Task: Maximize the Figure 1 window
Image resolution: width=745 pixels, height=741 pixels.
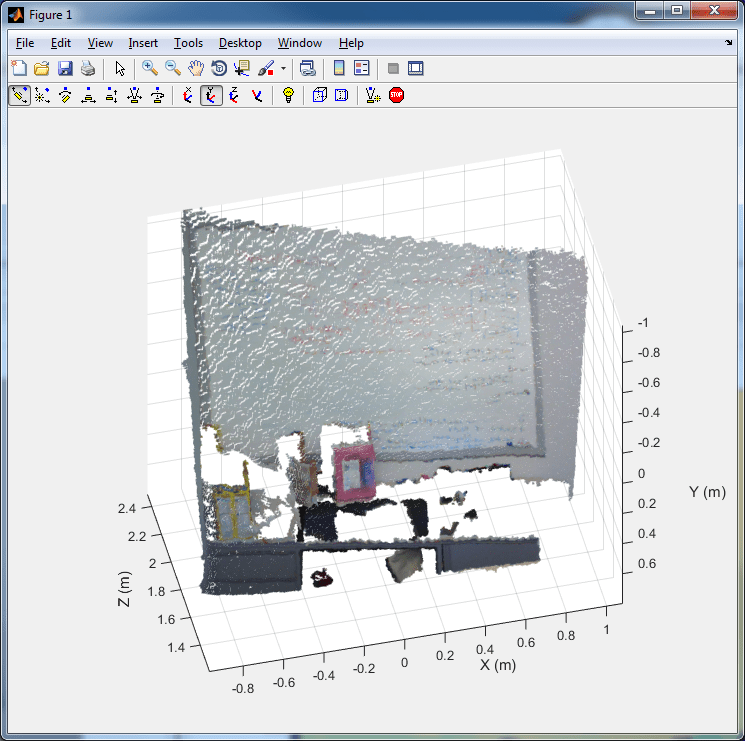Action: (677, 10)
